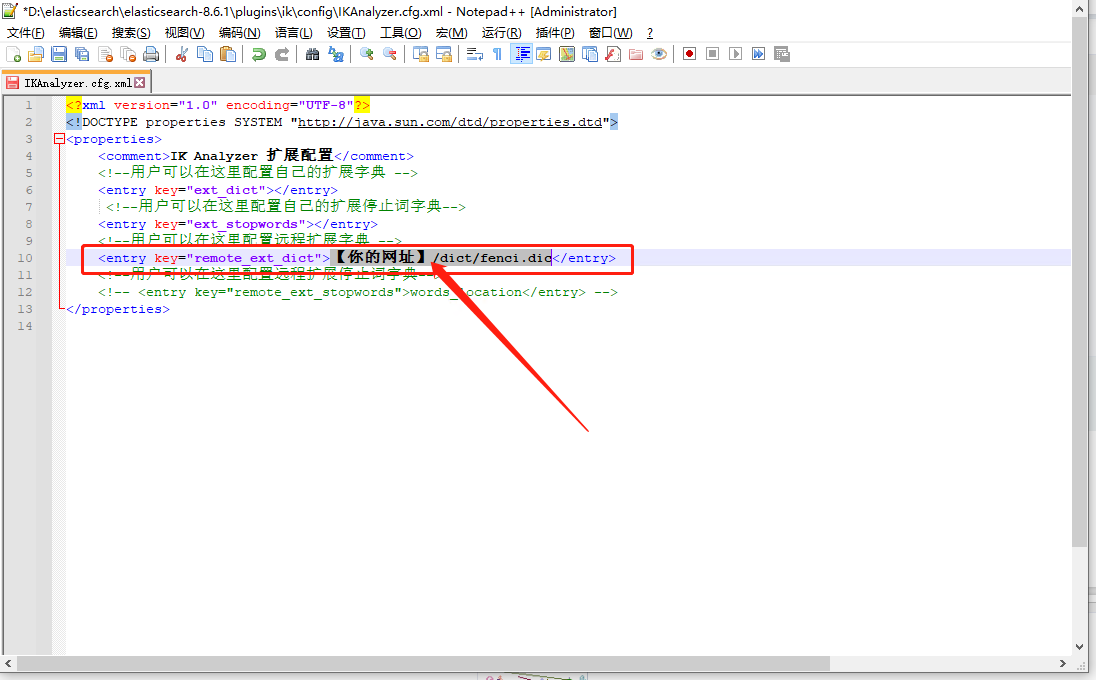Screen dimensions: 1096x680
Task: Toggle file monitoring eye icon
Action: (x=658, y=55)
